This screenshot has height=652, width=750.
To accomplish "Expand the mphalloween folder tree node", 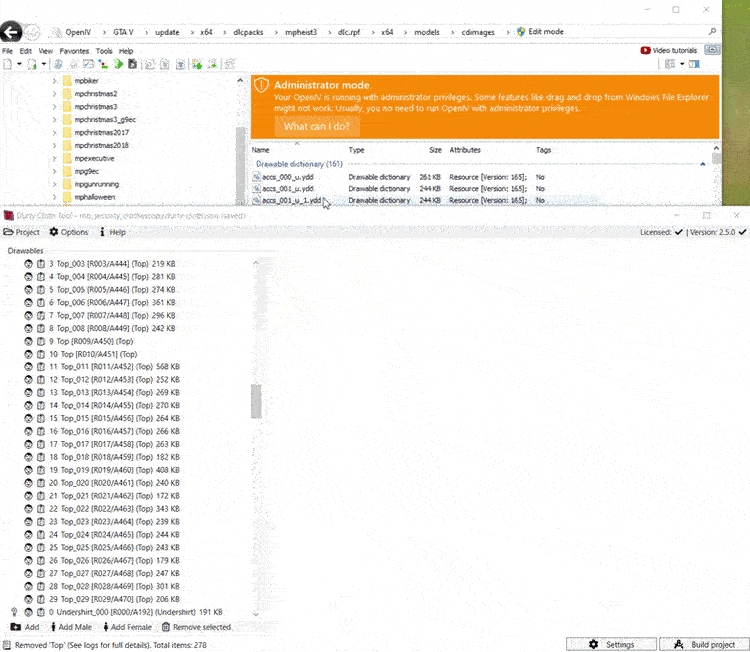I will coord(55,197).
